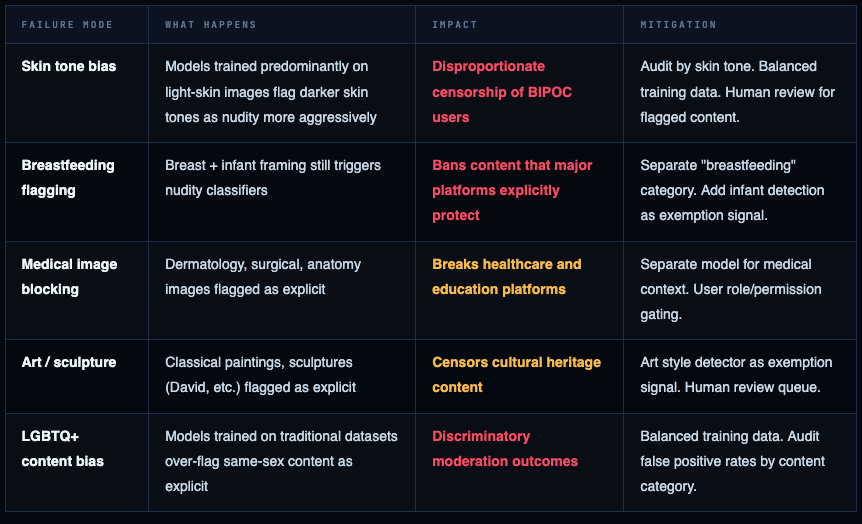
Task: Select the Medical image blocking row label
Action: [x=69, y=277]
